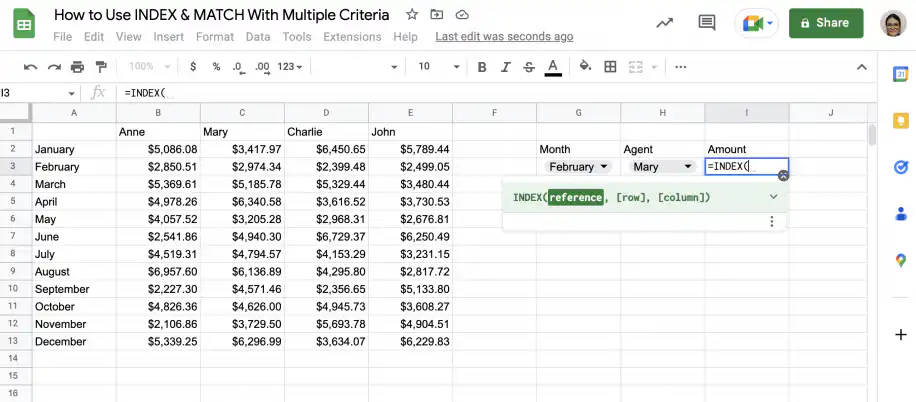Select the row 5 header
The image size is (916, 402).
coord(14,202)
